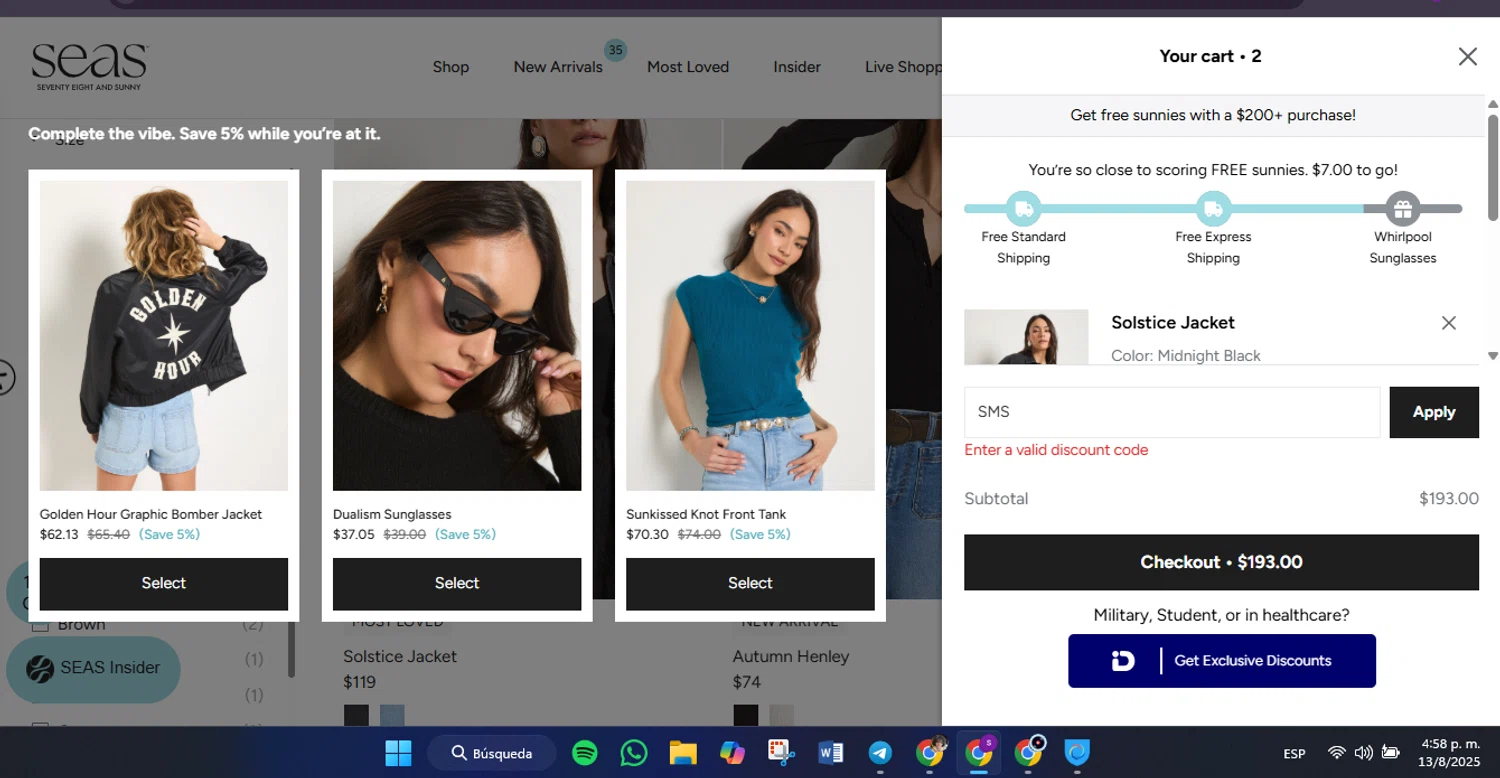Click the Golden Hour Bomber Jacket photo

point(164,336)
